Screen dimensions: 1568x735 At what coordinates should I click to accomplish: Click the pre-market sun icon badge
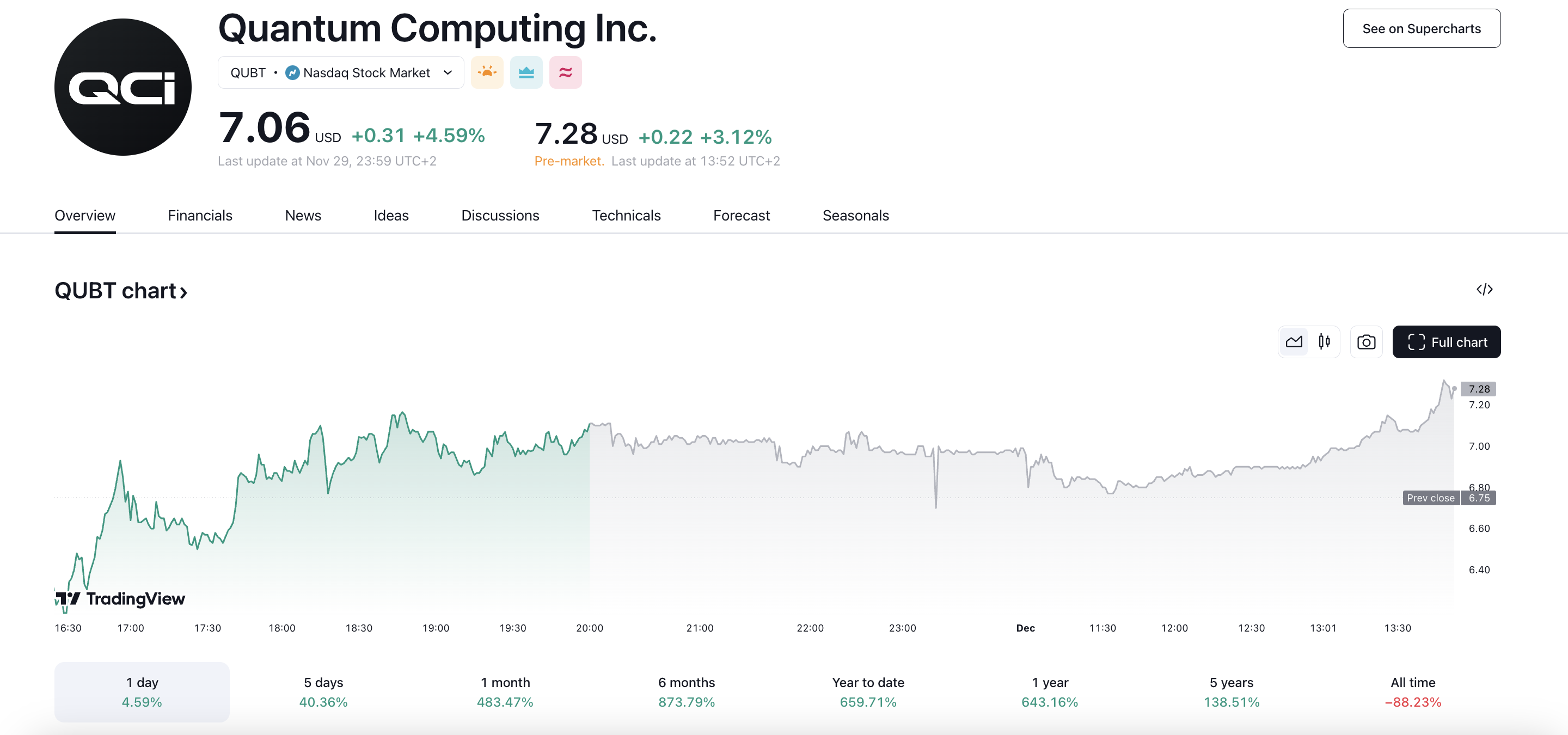tap(488, 72)
